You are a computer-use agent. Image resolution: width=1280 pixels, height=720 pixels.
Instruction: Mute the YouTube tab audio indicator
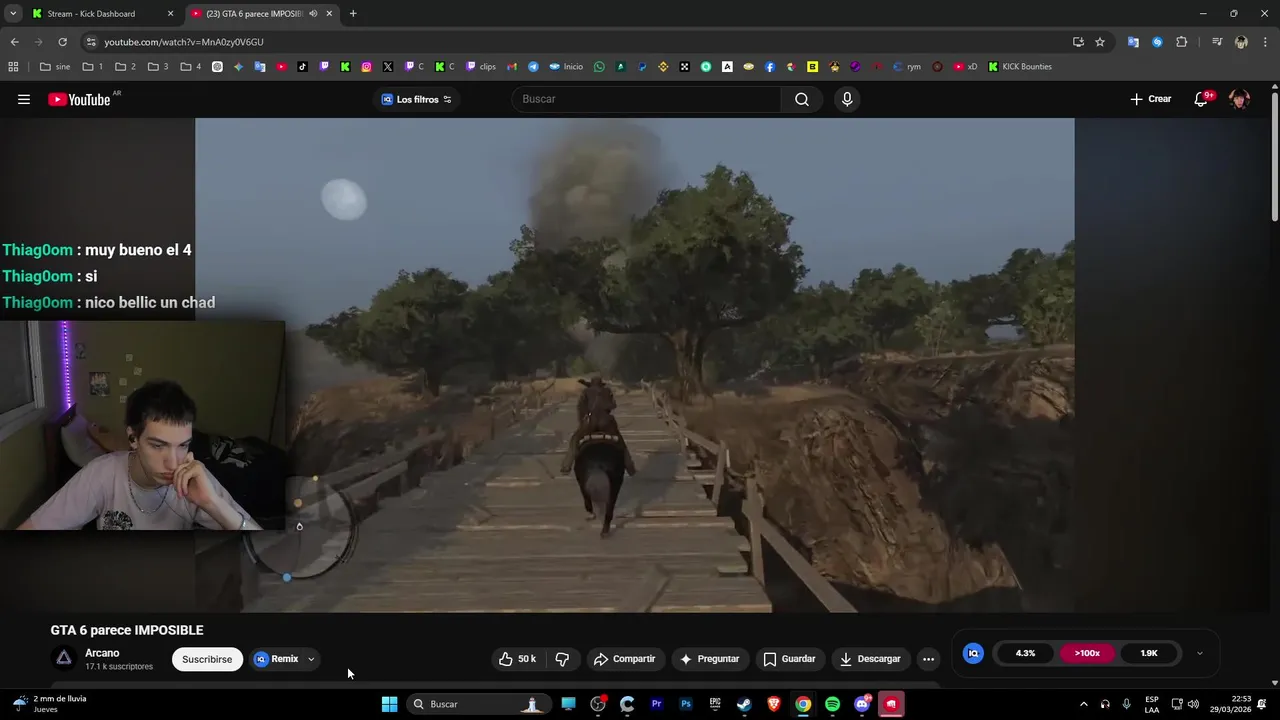click(x=313, y=14)
